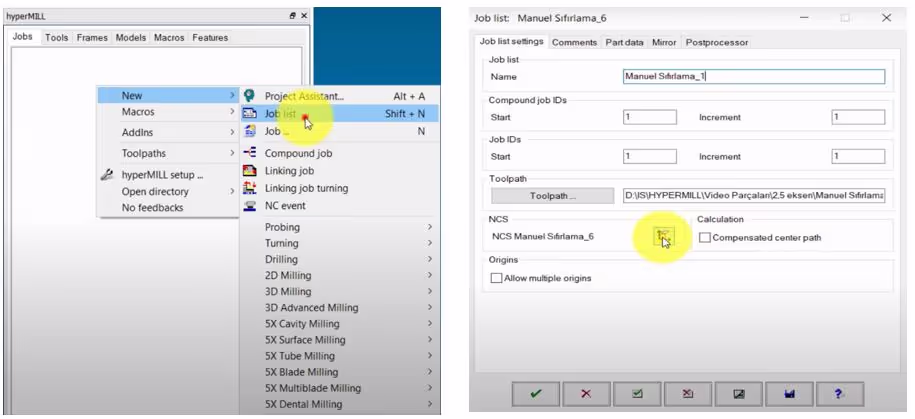Screen dimensions: 915x419
Task: Click Job IDs Increment field
Action: [858, 156]
